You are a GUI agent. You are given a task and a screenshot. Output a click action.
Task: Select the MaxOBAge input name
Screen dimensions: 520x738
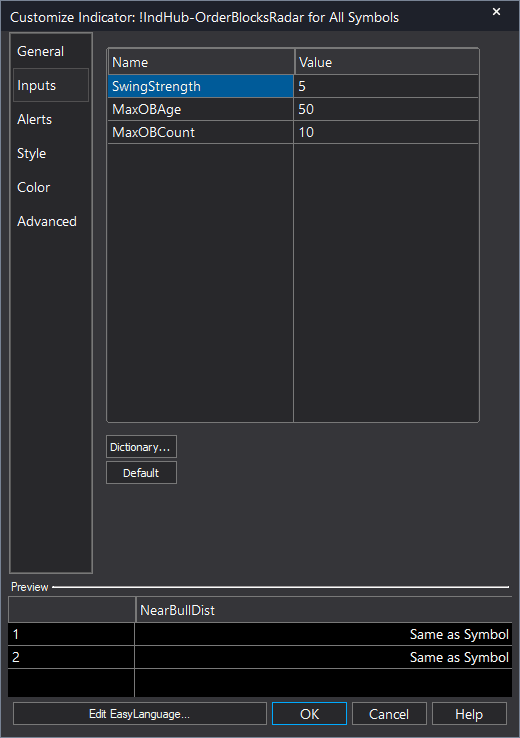click(x=200, y=109)
